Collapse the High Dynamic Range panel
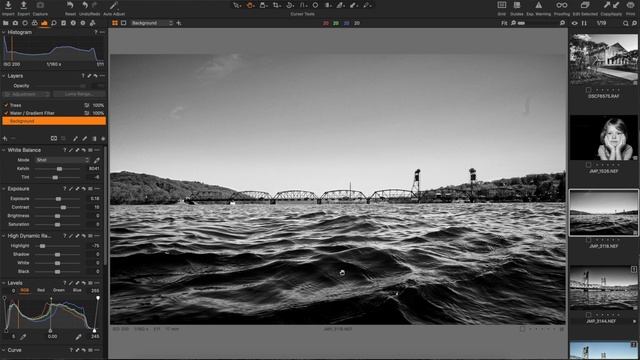This screenshot has width=640, height=360. click(4, 236)
